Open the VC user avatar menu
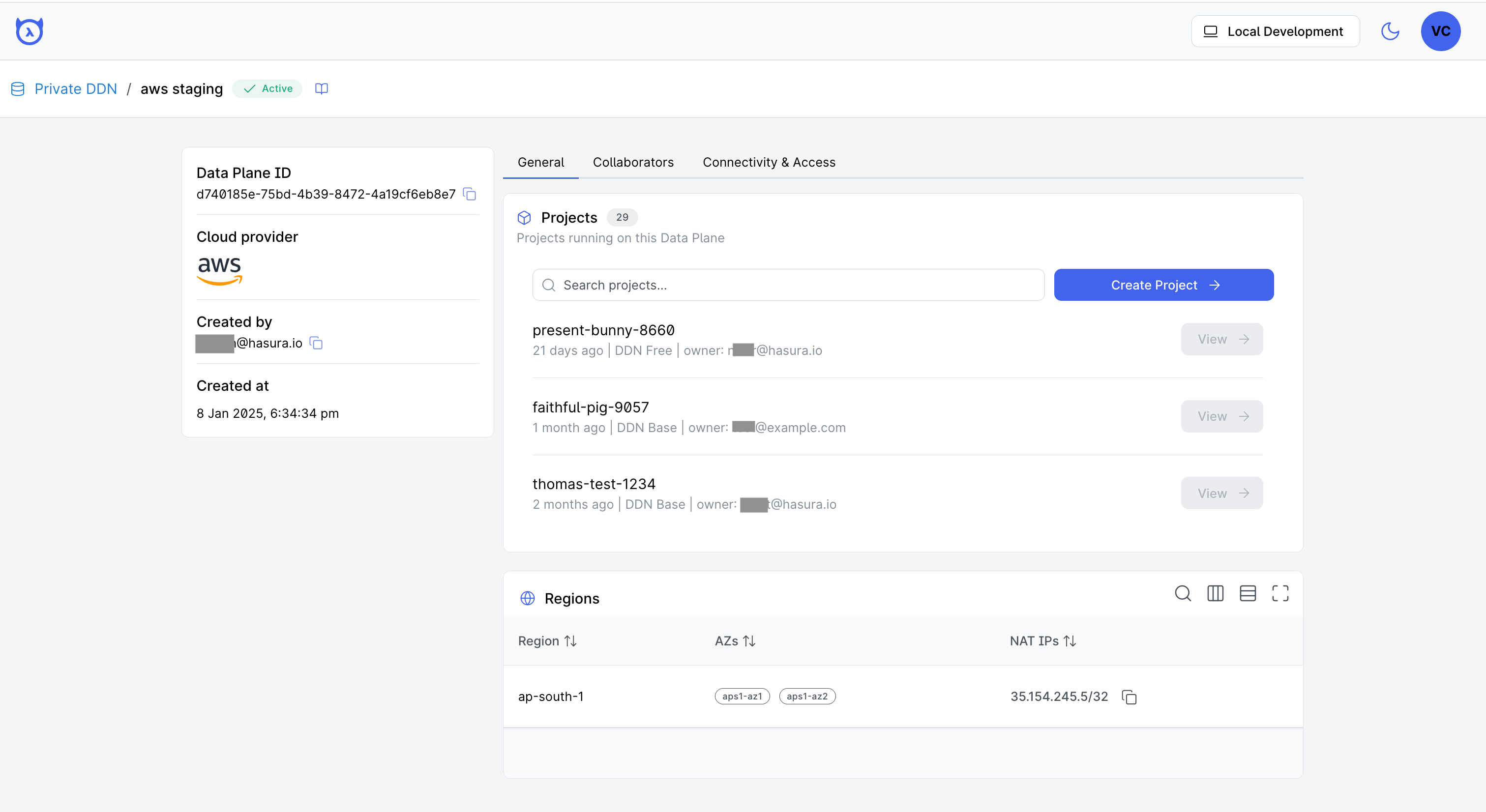 1440,31
